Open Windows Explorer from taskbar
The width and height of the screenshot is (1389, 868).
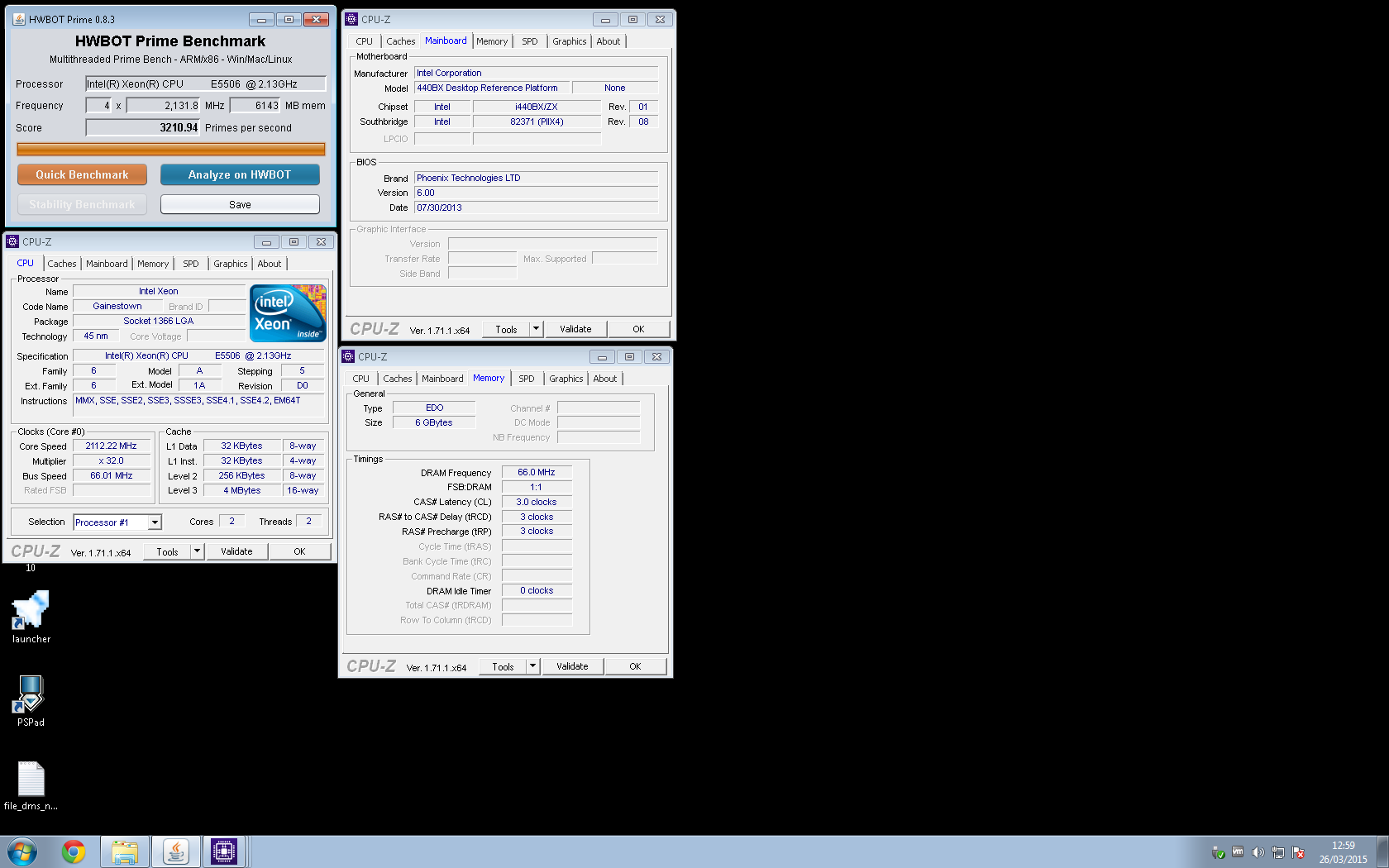[x=125, y=851]
